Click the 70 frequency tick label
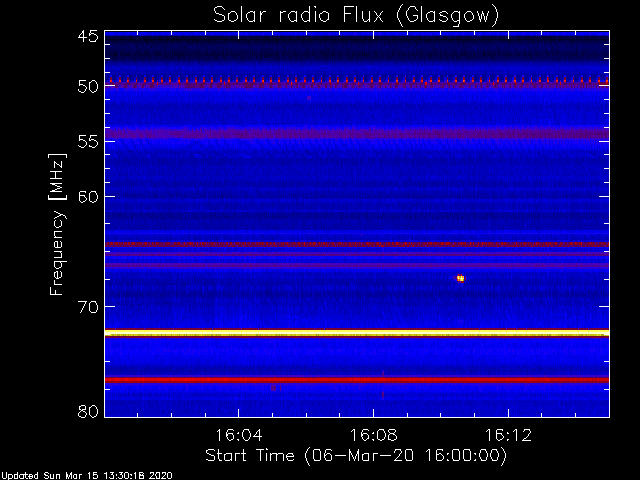The width and height of the screenshot is (640, 480). click(88, 307)
